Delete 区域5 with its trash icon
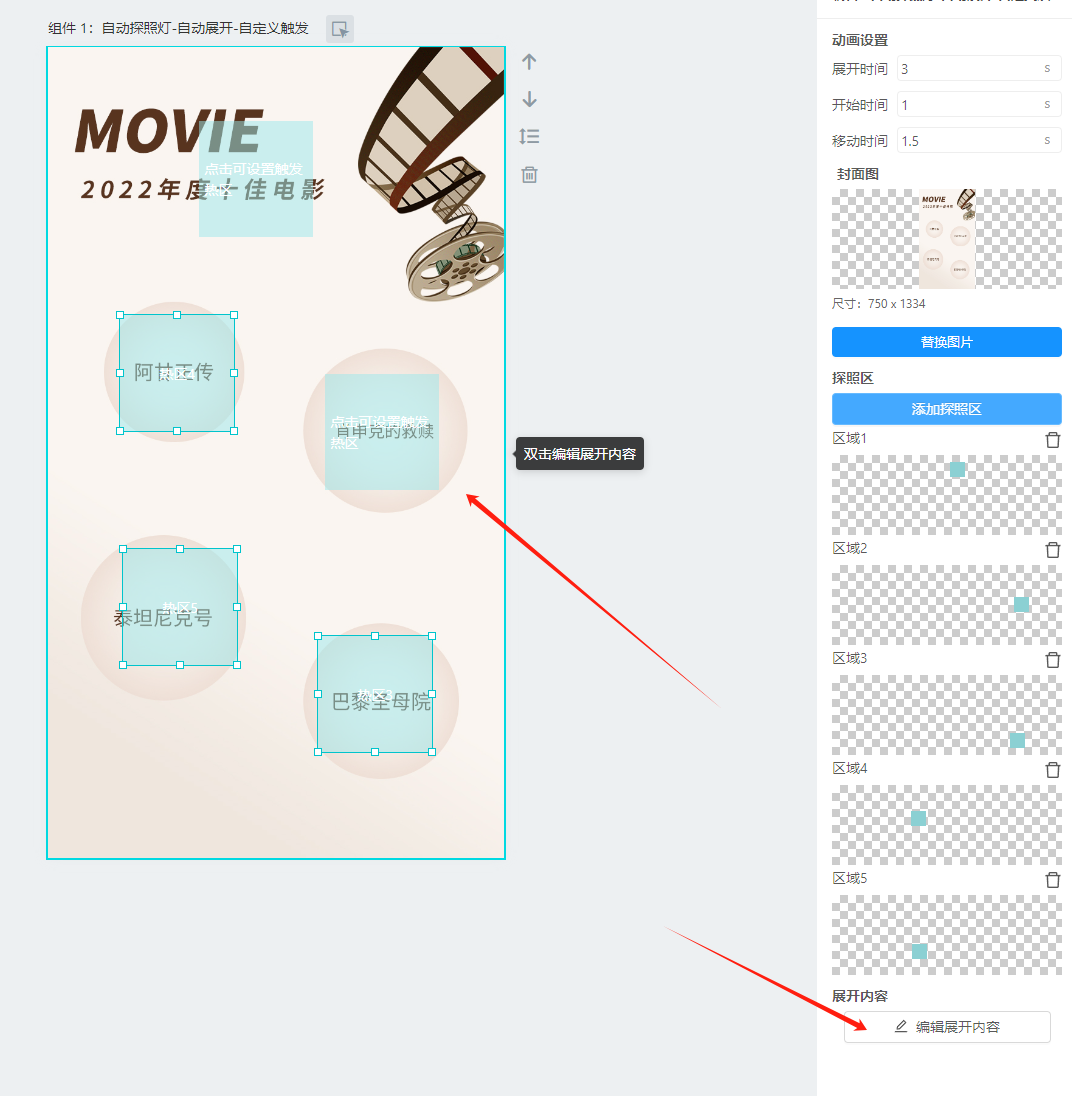This screenshot has width=1072, height=1096. point(1052,880)
